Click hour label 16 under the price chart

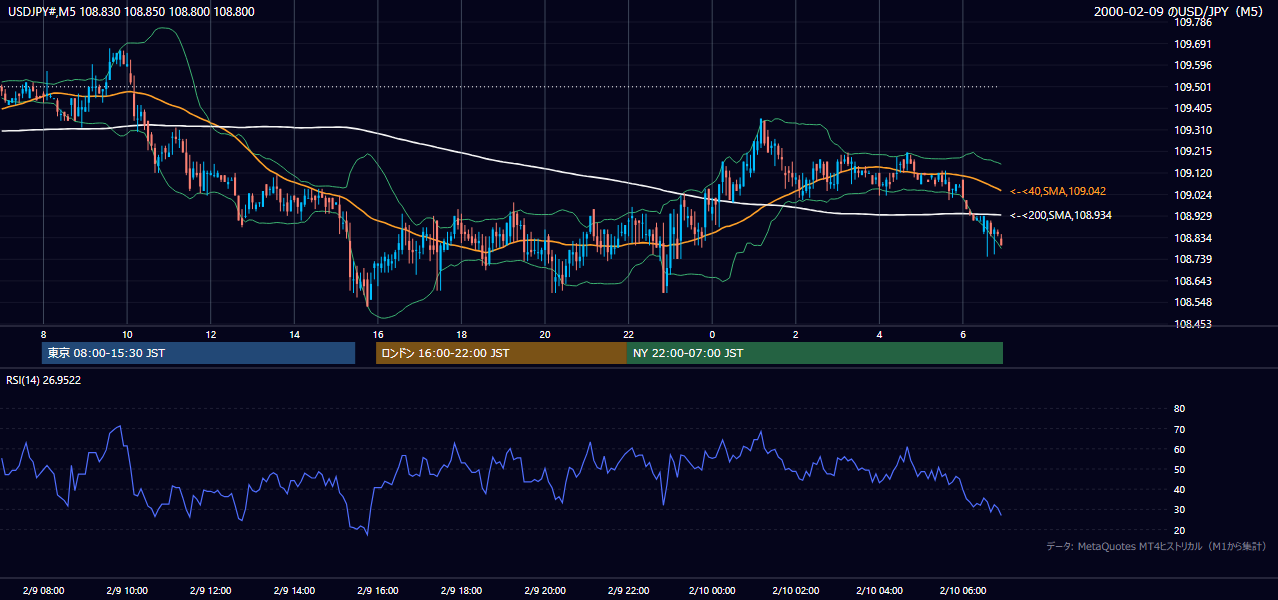377,334
